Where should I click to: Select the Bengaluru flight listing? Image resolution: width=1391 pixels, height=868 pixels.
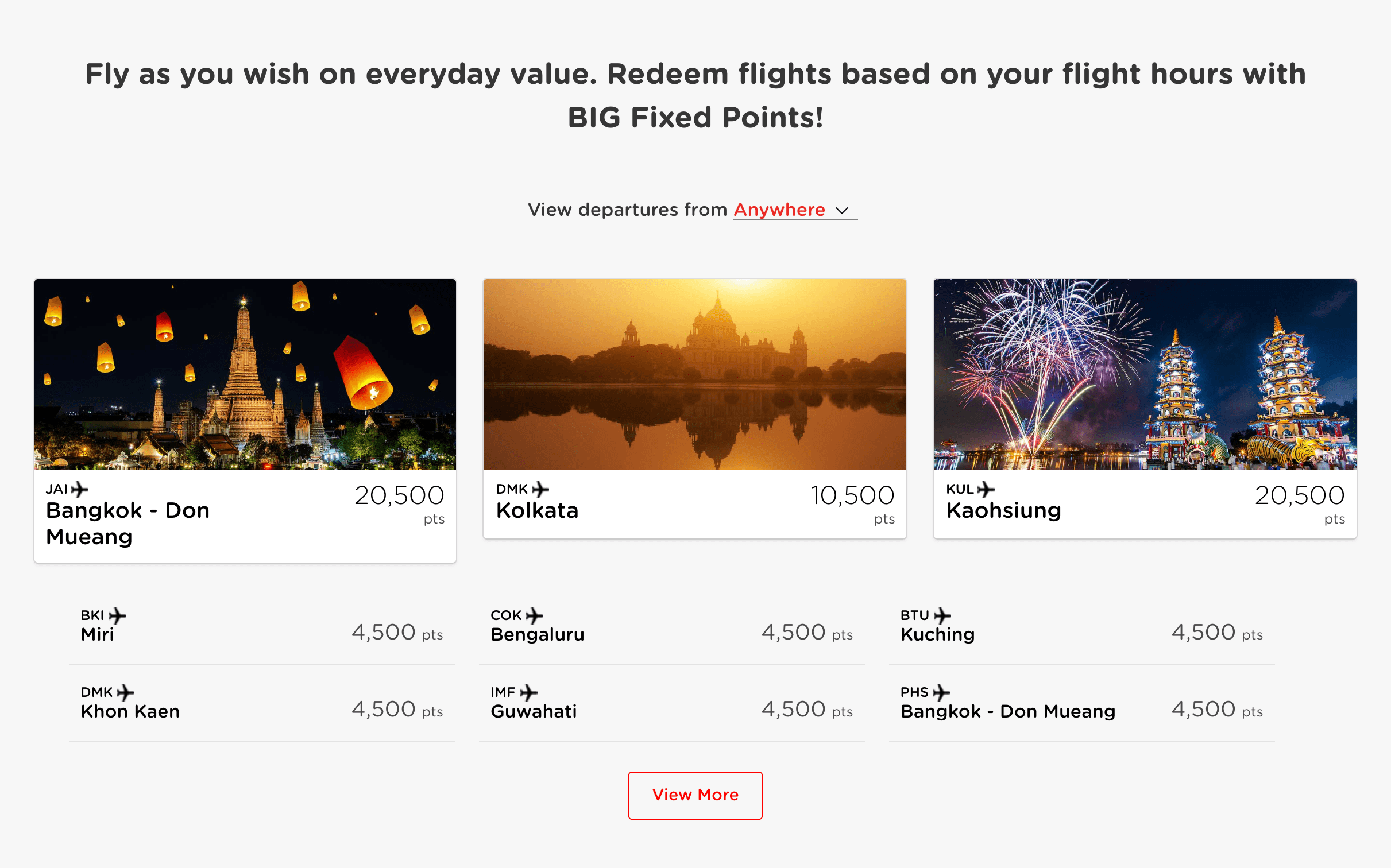(672, 627)
